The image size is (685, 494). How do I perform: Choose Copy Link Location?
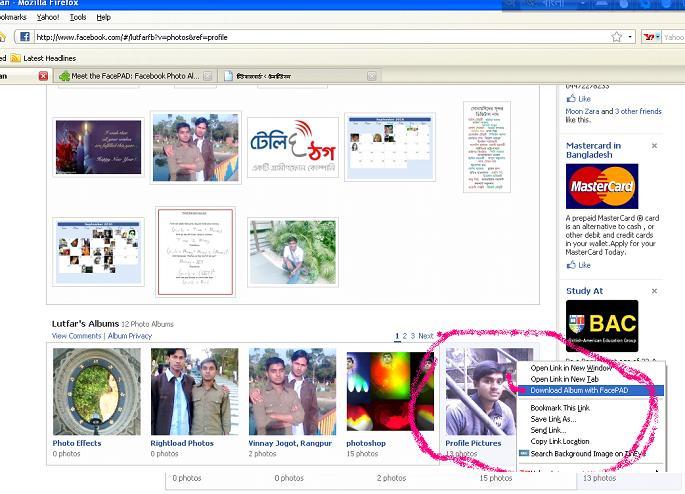(x=591, y=441)
